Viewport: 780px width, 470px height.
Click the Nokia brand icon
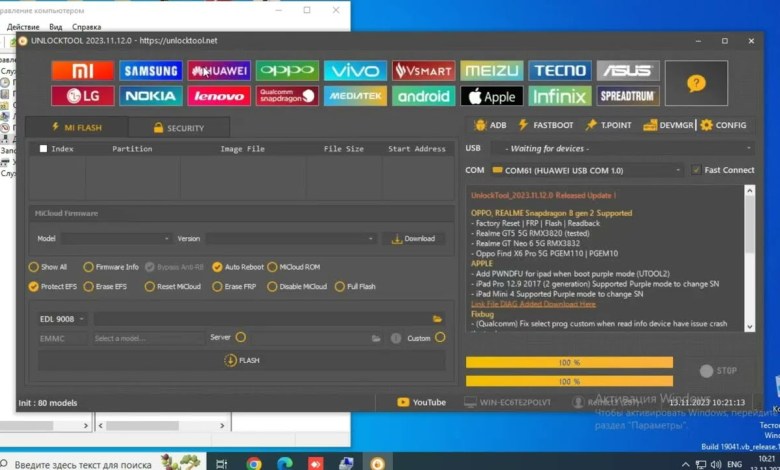click(x=150, y=97)
